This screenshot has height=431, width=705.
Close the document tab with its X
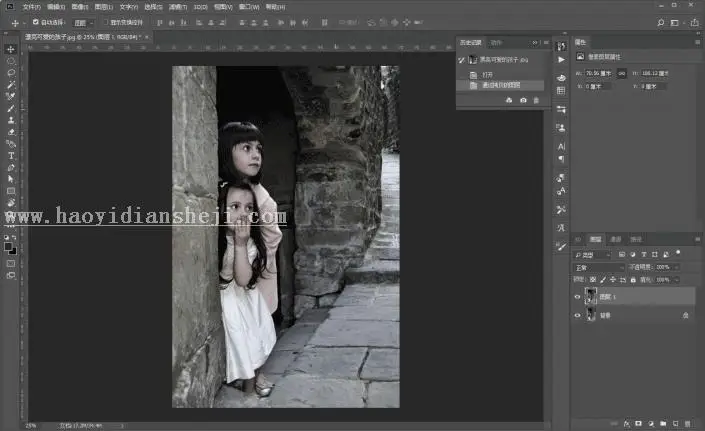pyautogui.click(x=147, y=37)
